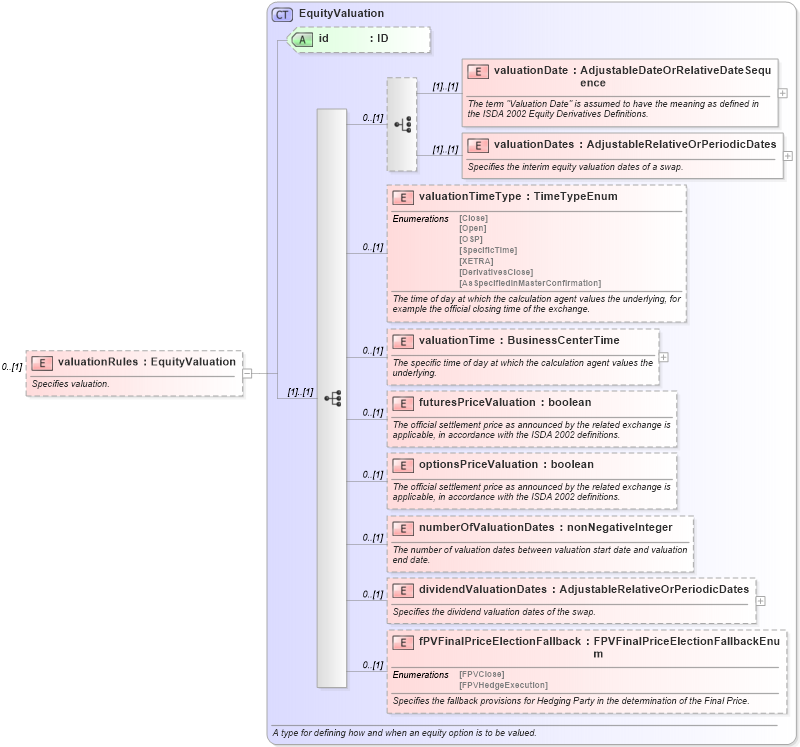The image size is (800, 747).
Task: Click the E icon of dividendValuationDates
Action: pos(401,590)
